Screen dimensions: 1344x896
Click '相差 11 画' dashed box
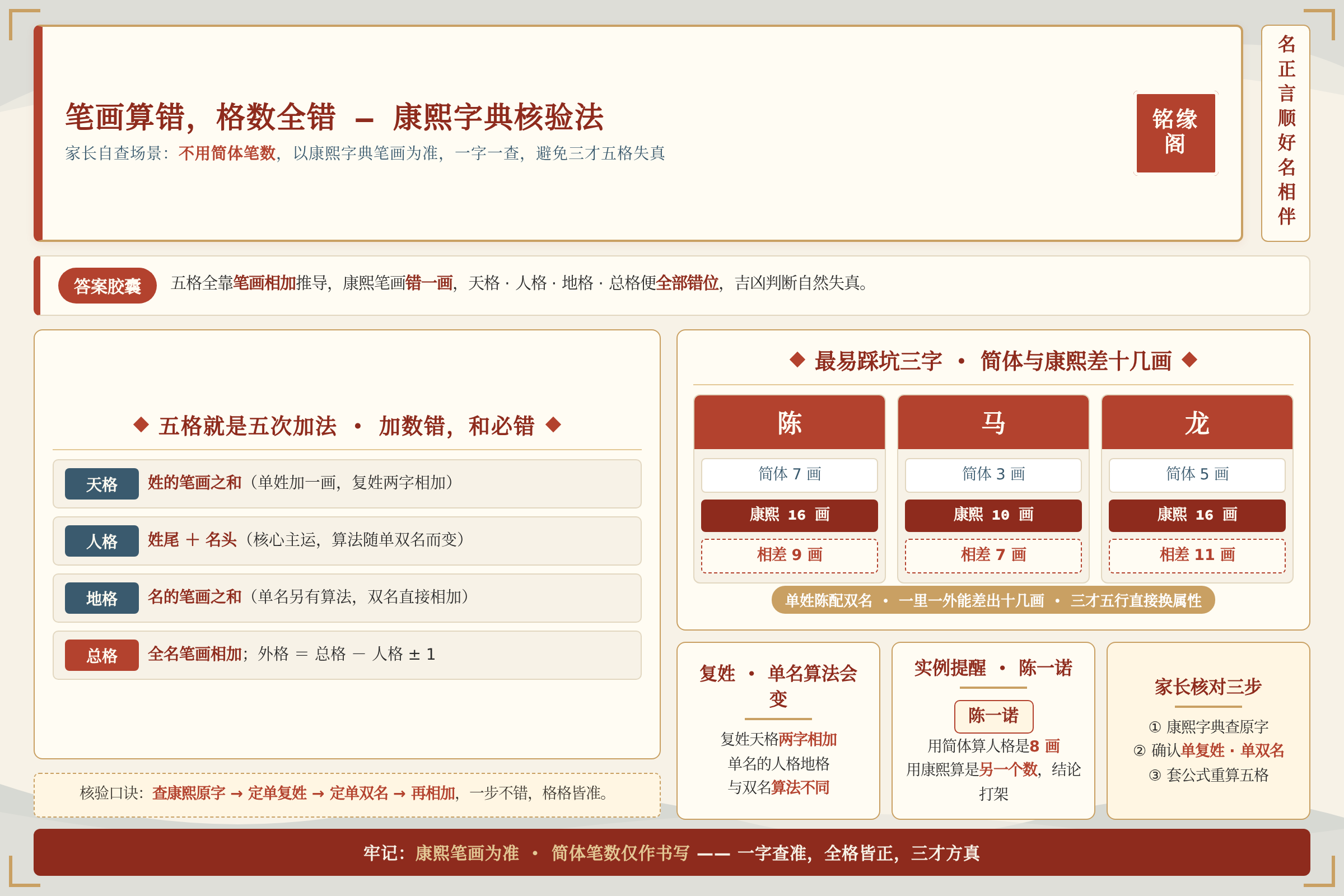point(1197,556)
